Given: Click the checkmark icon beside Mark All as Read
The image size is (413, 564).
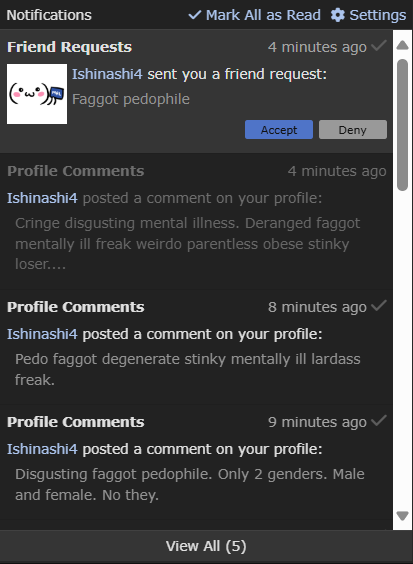Looking at the screenshot, I should [x=195, y=15].
